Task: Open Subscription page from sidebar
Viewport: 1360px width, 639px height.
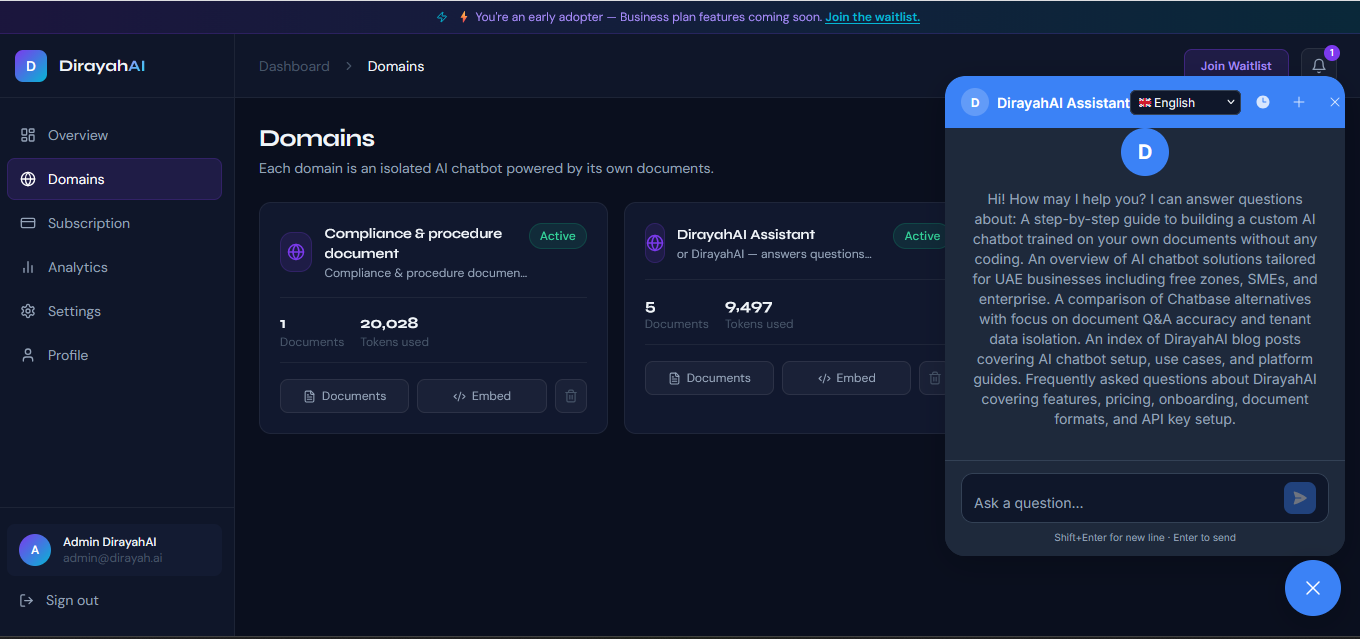Action: (x=114, y=223)
